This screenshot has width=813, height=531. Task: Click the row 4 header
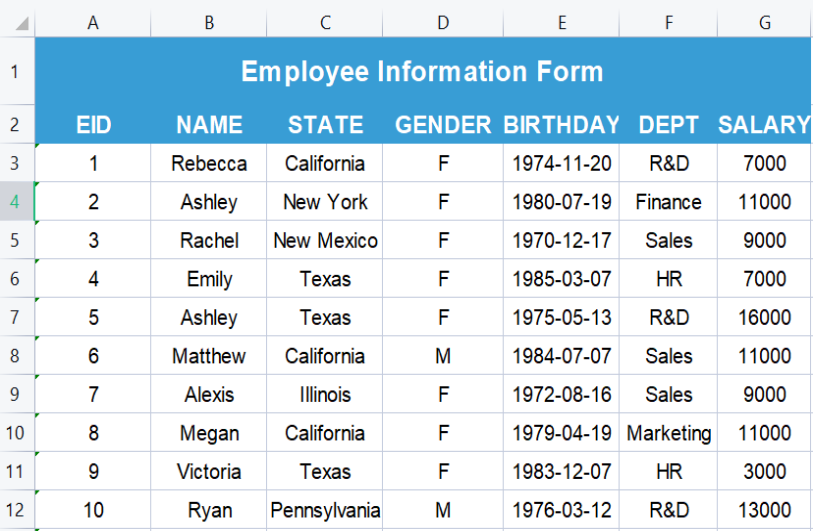click(15, 202)
